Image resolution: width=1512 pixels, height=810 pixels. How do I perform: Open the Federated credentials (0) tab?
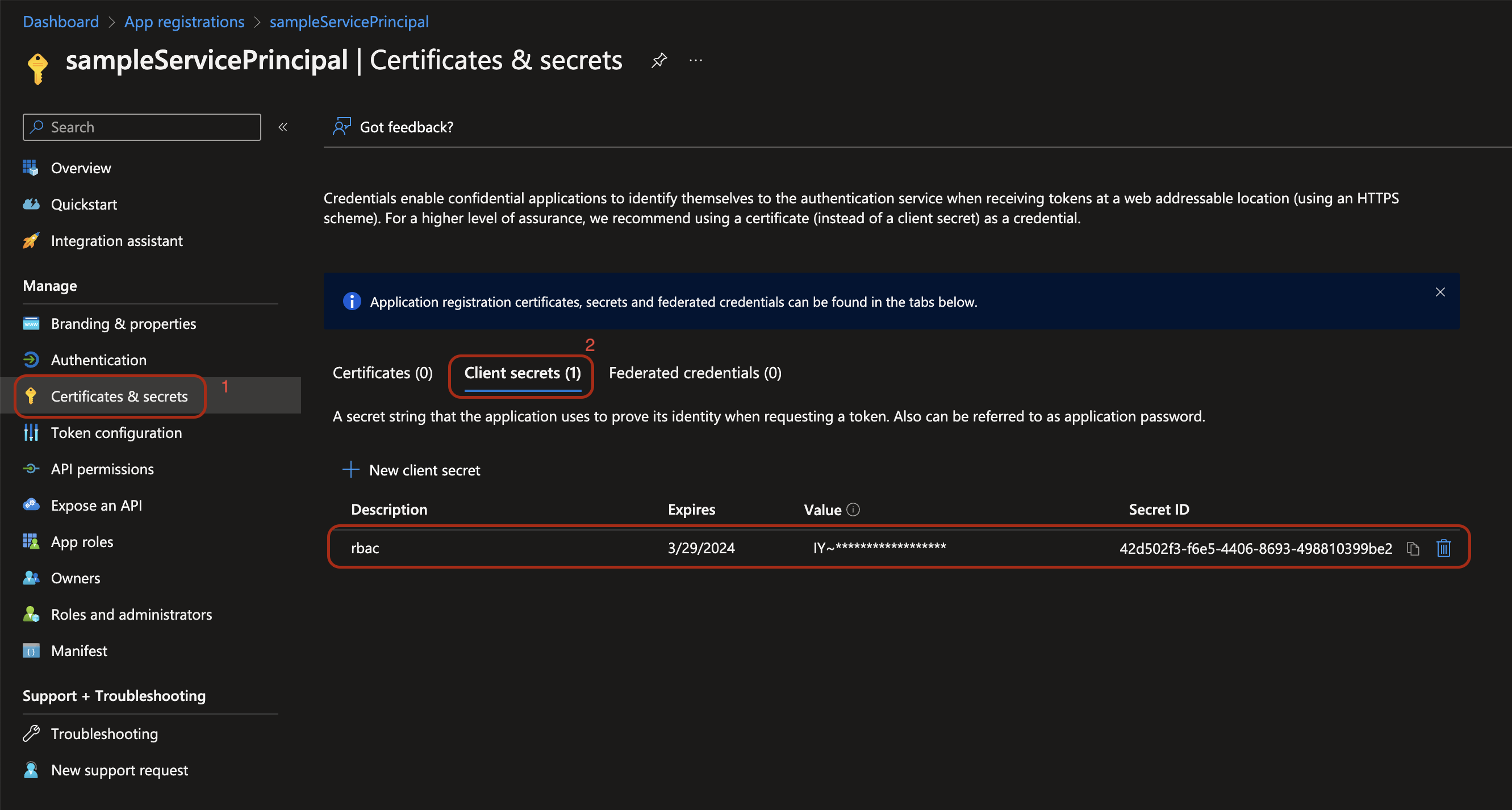pos(695,373)
